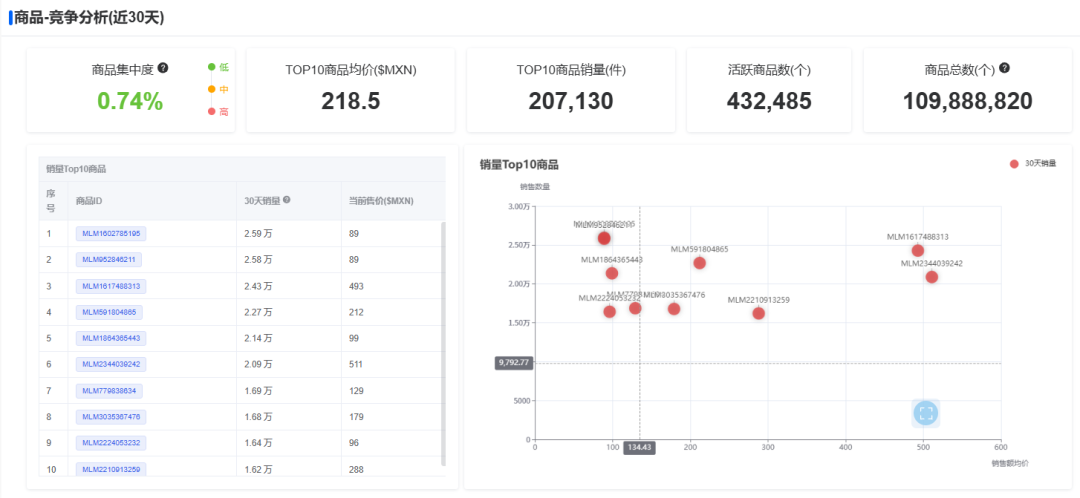Image resolution: width=1080 pixels, height=498 pixels.
Task: Click the 0.74% concentration value
Action: [130, 101]
